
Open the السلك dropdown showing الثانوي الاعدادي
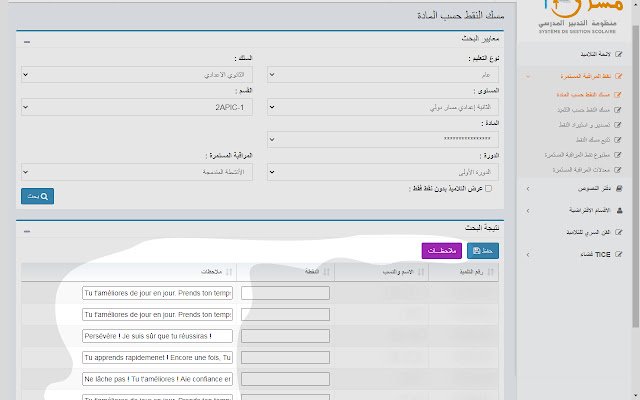[x=137, y=75]
